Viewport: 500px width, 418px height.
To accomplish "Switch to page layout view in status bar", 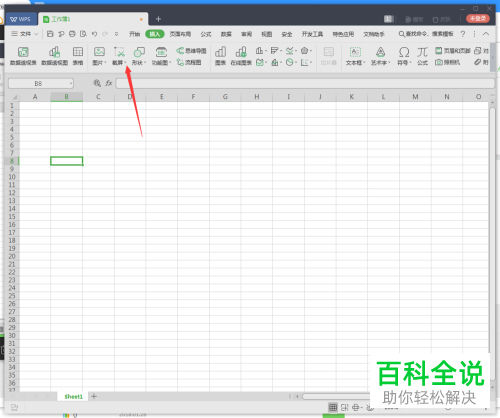I will point(345,407).
